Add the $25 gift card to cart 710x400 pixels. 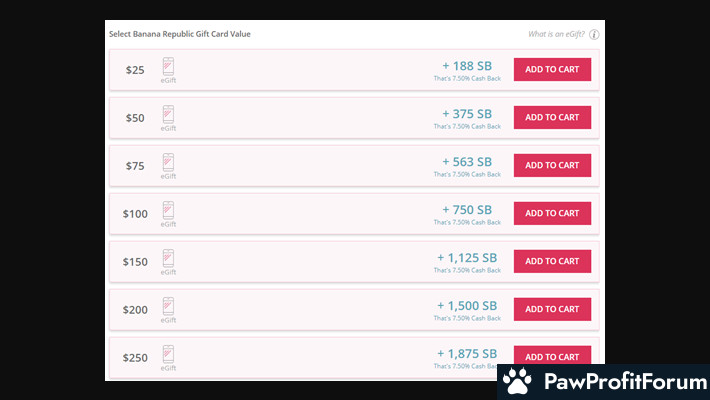point(552,69)
